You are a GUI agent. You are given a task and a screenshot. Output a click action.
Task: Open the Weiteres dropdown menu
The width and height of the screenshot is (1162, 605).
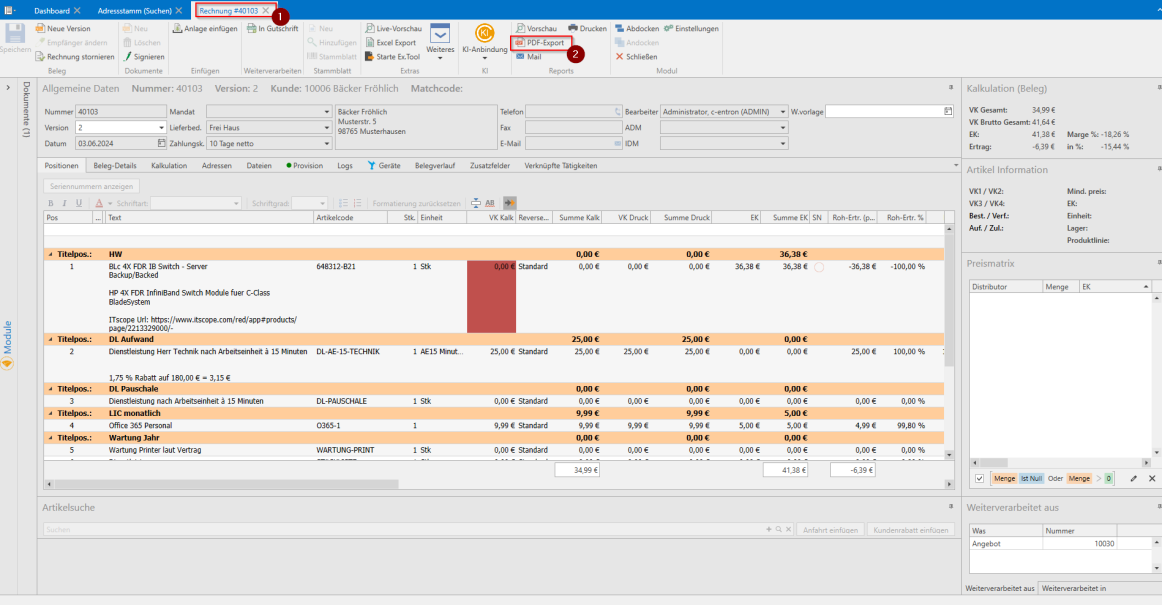(x=439, y=39)
